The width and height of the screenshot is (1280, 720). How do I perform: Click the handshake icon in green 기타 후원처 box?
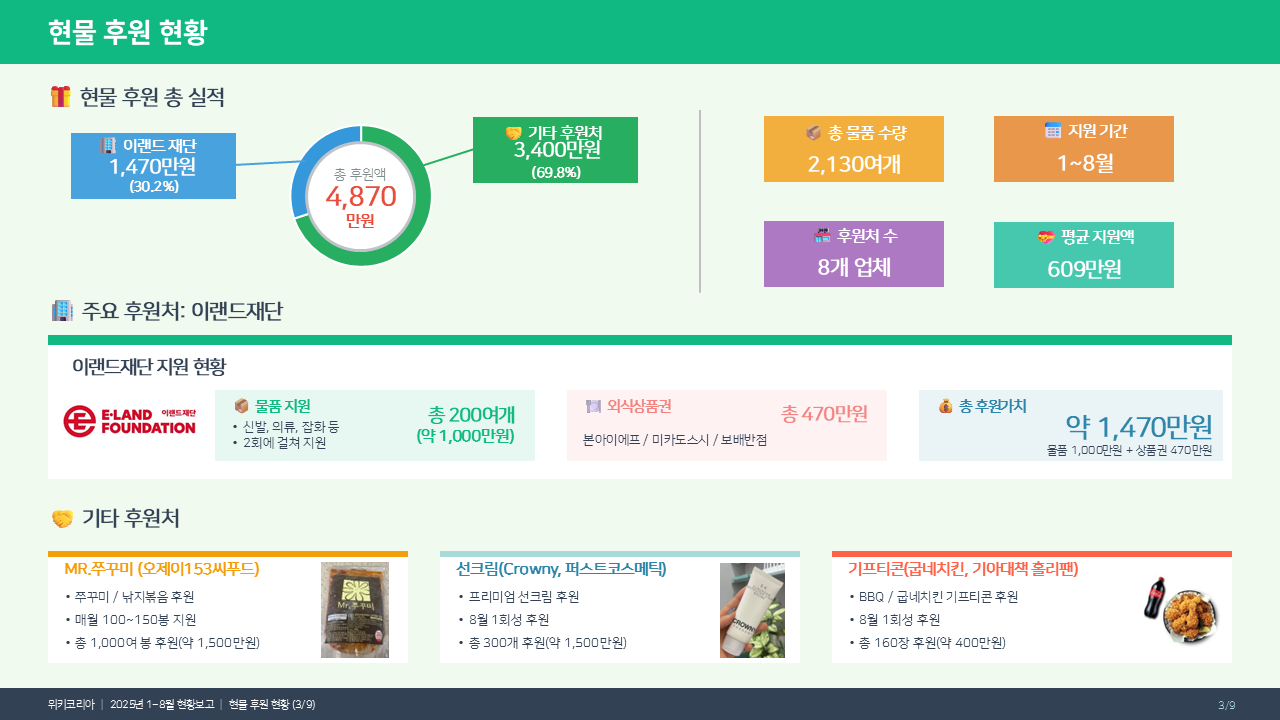pyautogui.click(x=514, y=133)
